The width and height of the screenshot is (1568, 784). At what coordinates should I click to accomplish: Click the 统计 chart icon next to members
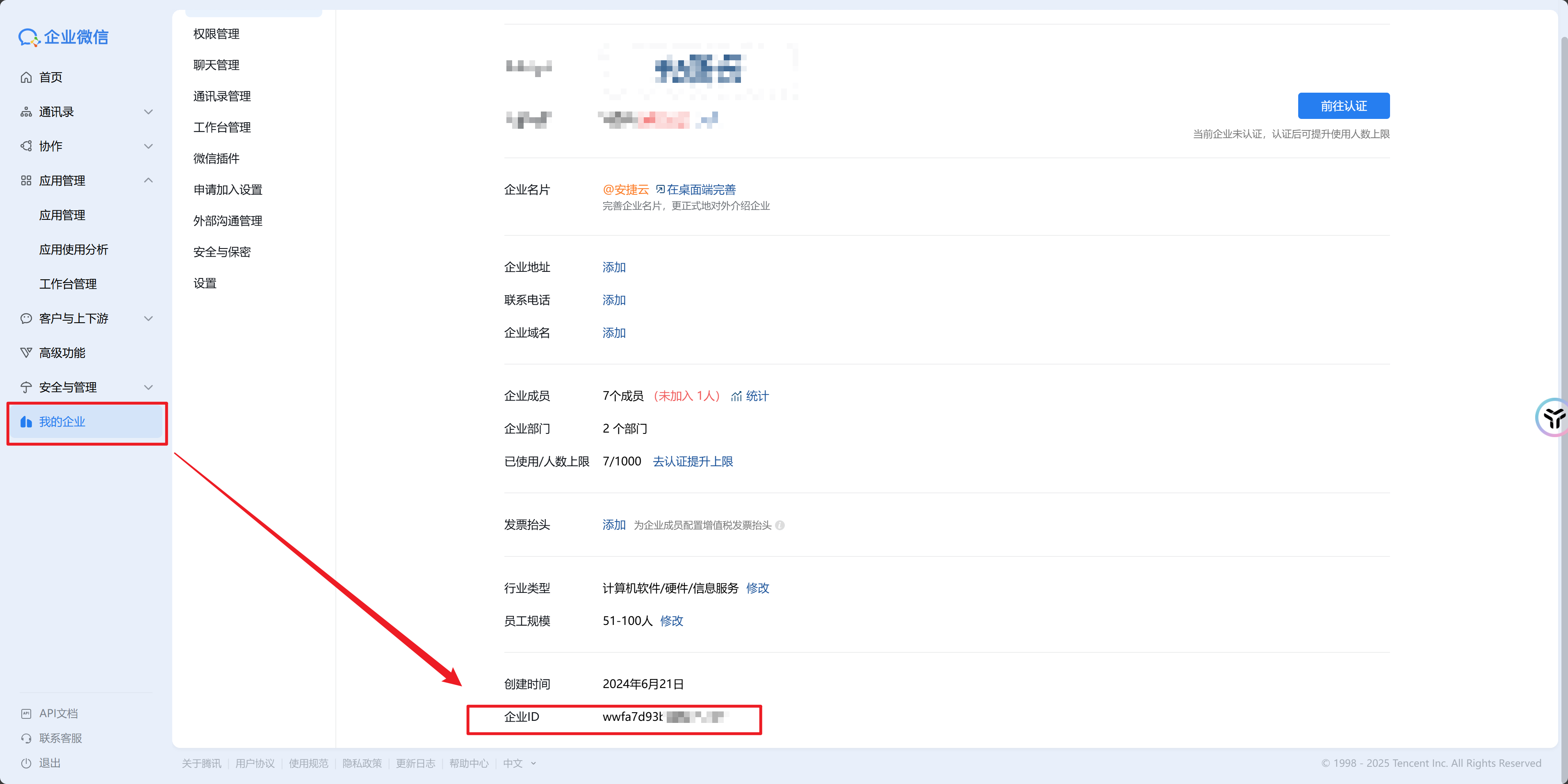coord(736,396)
